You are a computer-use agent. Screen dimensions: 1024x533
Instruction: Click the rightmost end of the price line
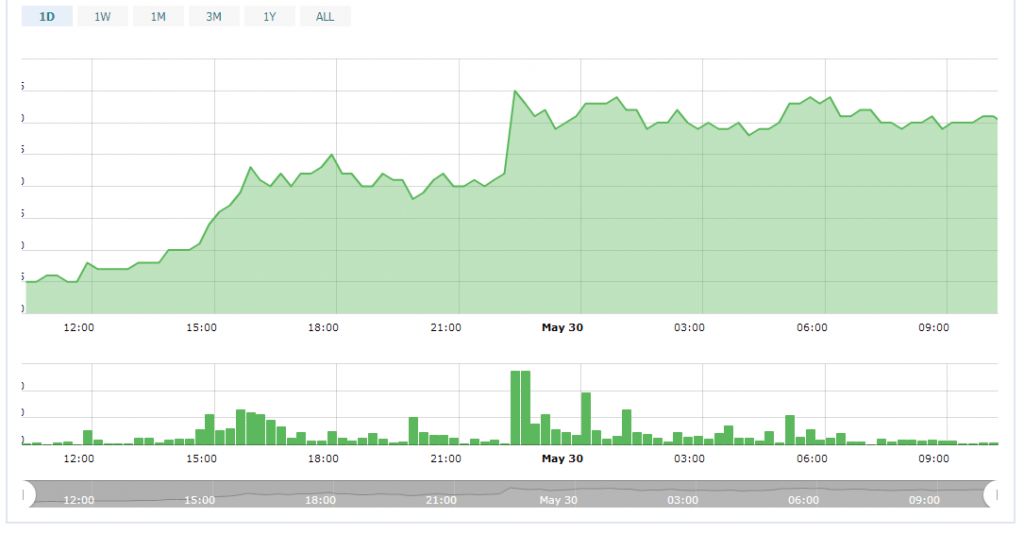(996, 120)
